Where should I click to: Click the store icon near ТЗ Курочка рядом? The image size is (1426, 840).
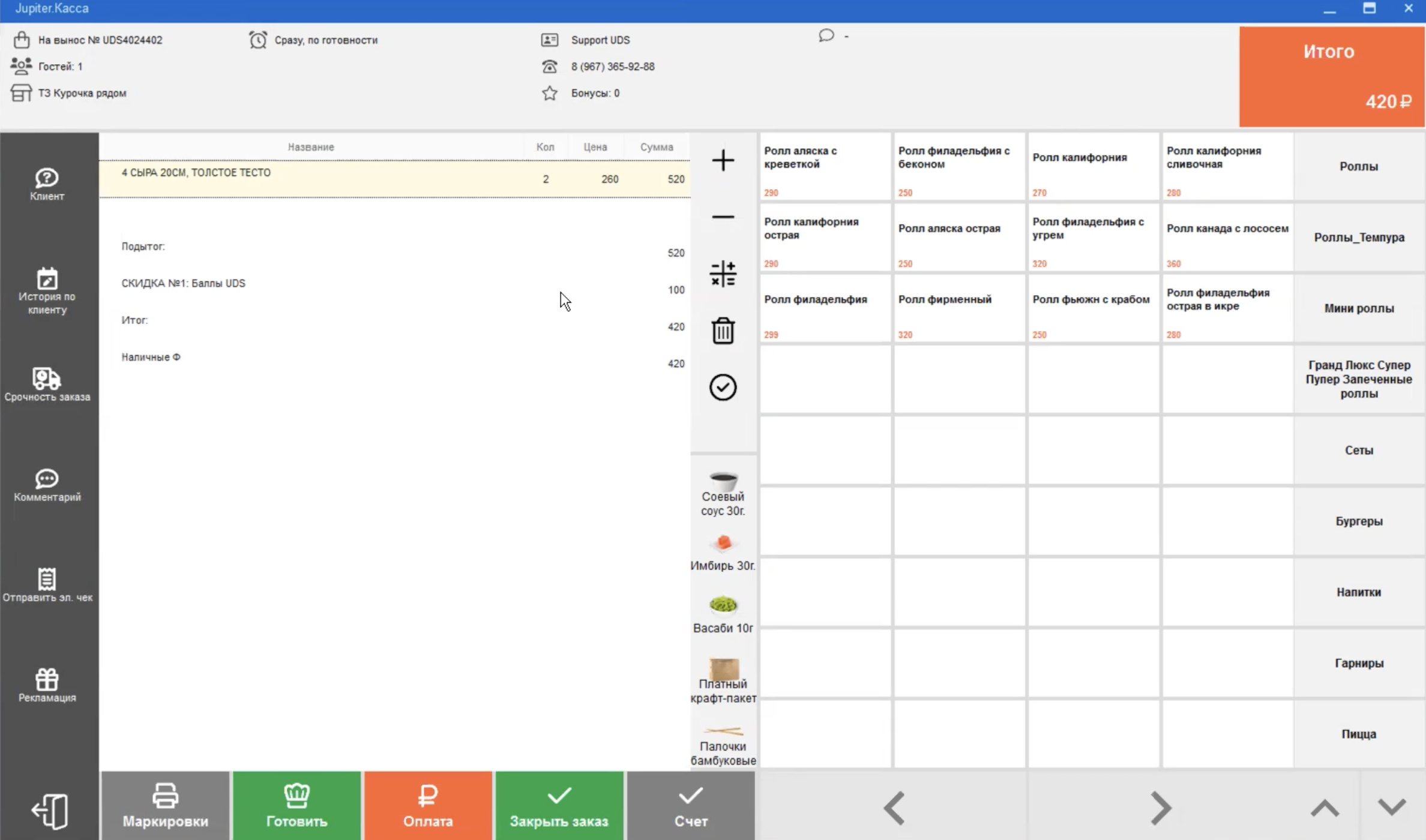(x=21, y=93)
